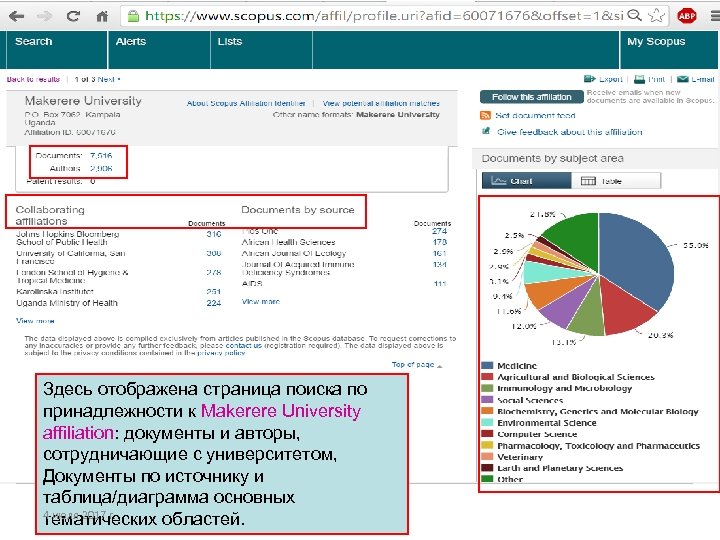
Task: Click the Export icon
Action: point(590,79)
